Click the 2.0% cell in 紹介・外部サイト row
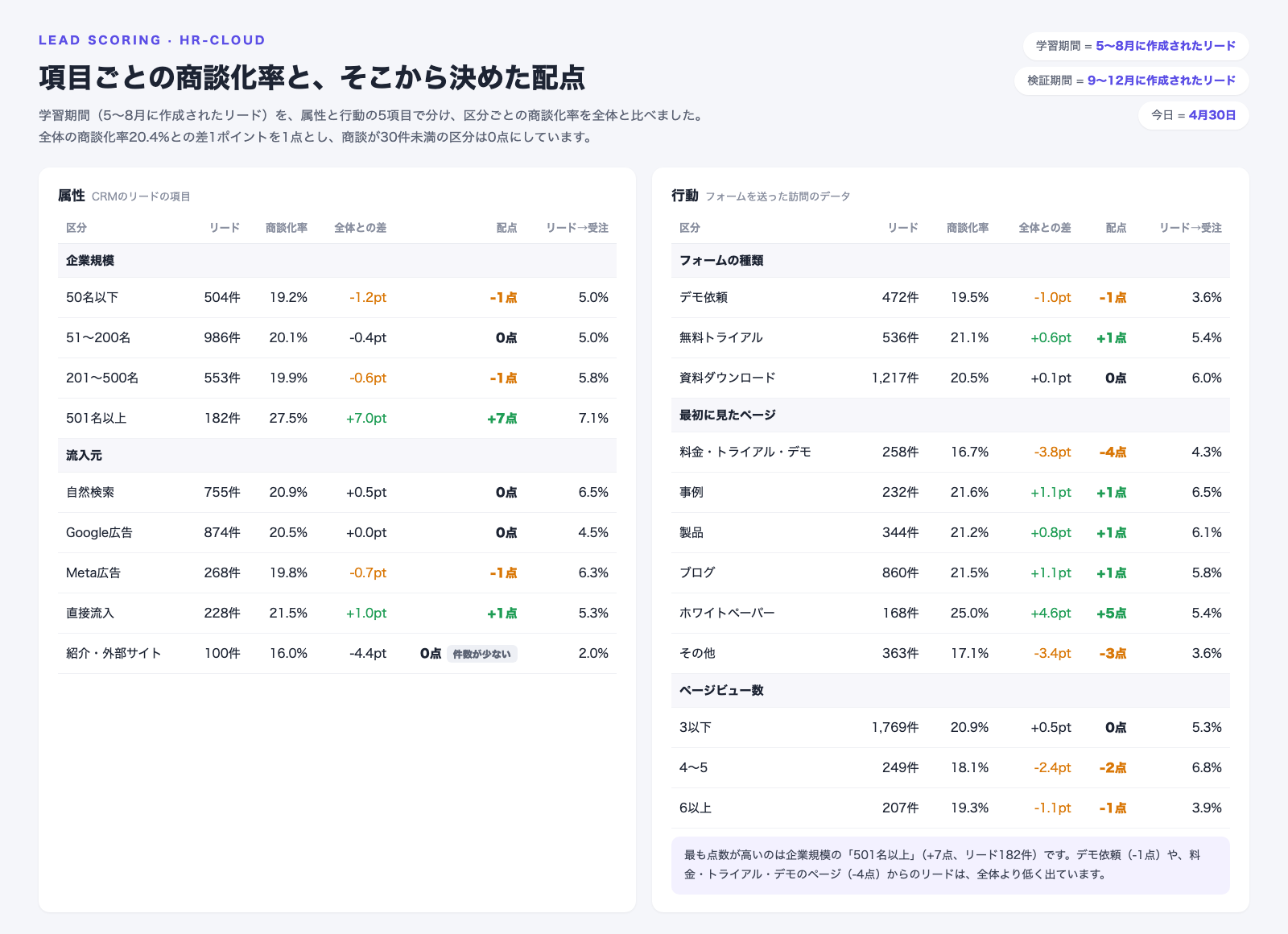Image resolution: width=1288 pixels, height=934 pixels. pos(593,653)
